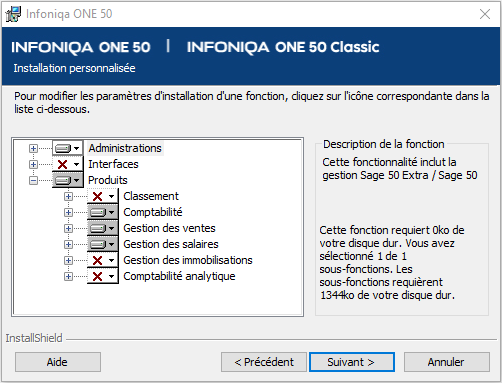The image size is (502, 383).
Task: Select the Classement feature label
Action: pyautogui.click(x=151, y=196)
